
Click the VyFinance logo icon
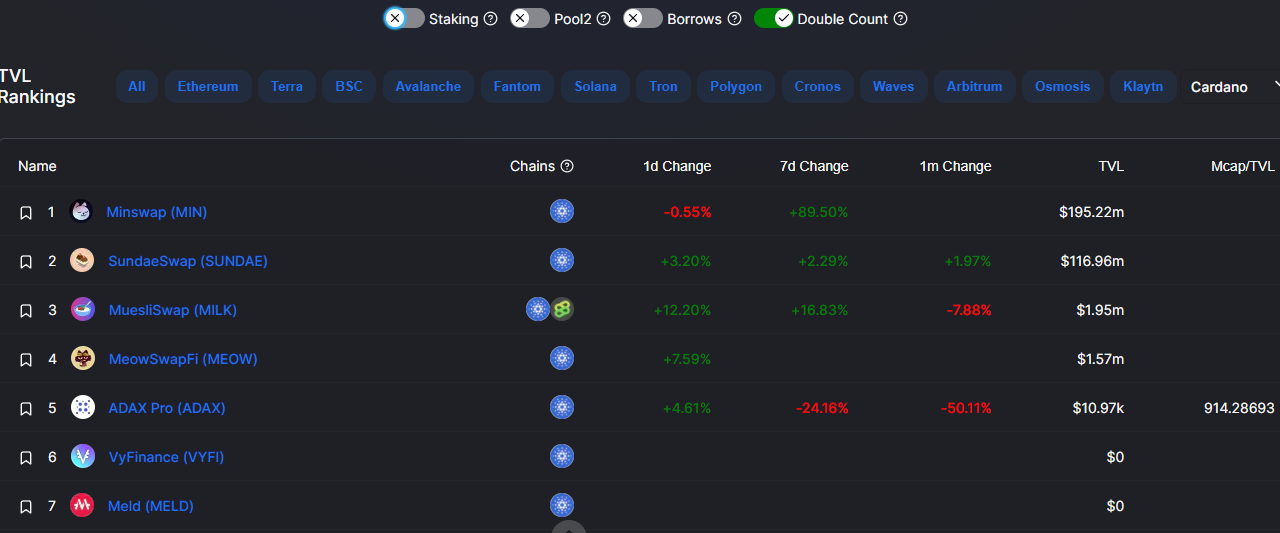click(82, 457)
